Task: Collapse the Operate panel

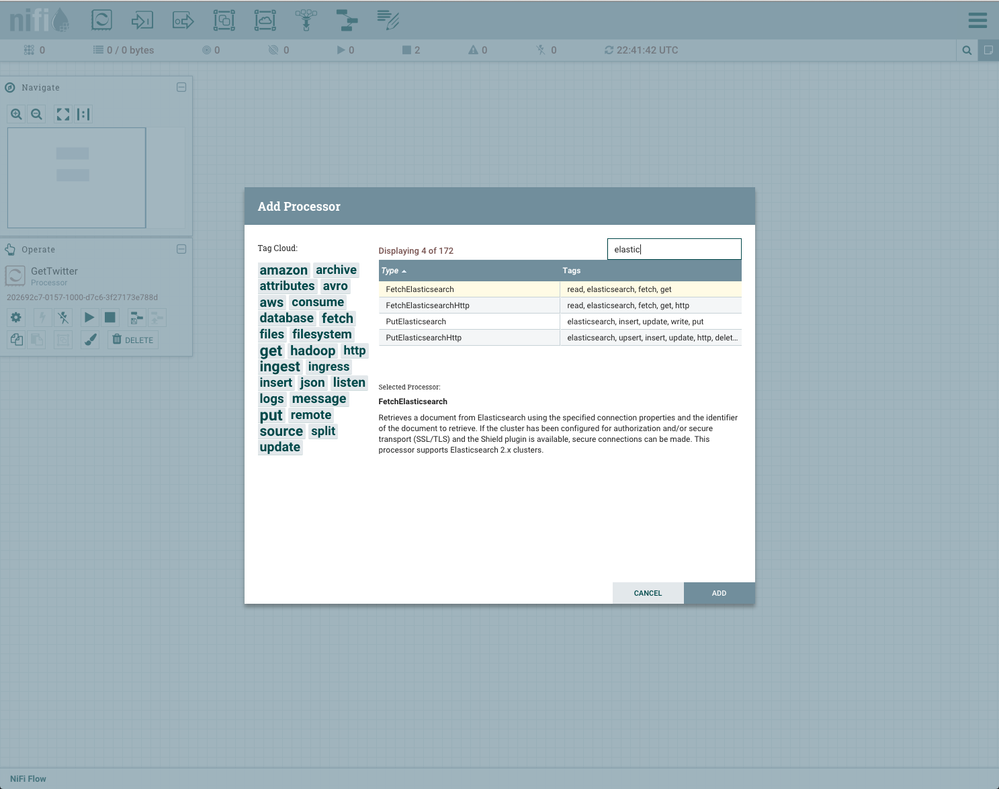Action: pos(181,249)
